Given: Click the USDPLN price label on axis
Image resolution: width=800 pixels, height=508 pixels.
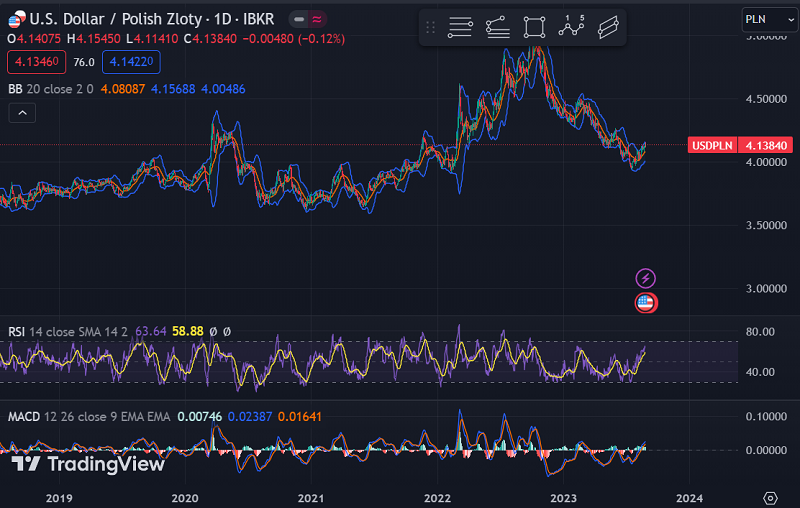Looking at the screenshot, I should pos(712,146).
